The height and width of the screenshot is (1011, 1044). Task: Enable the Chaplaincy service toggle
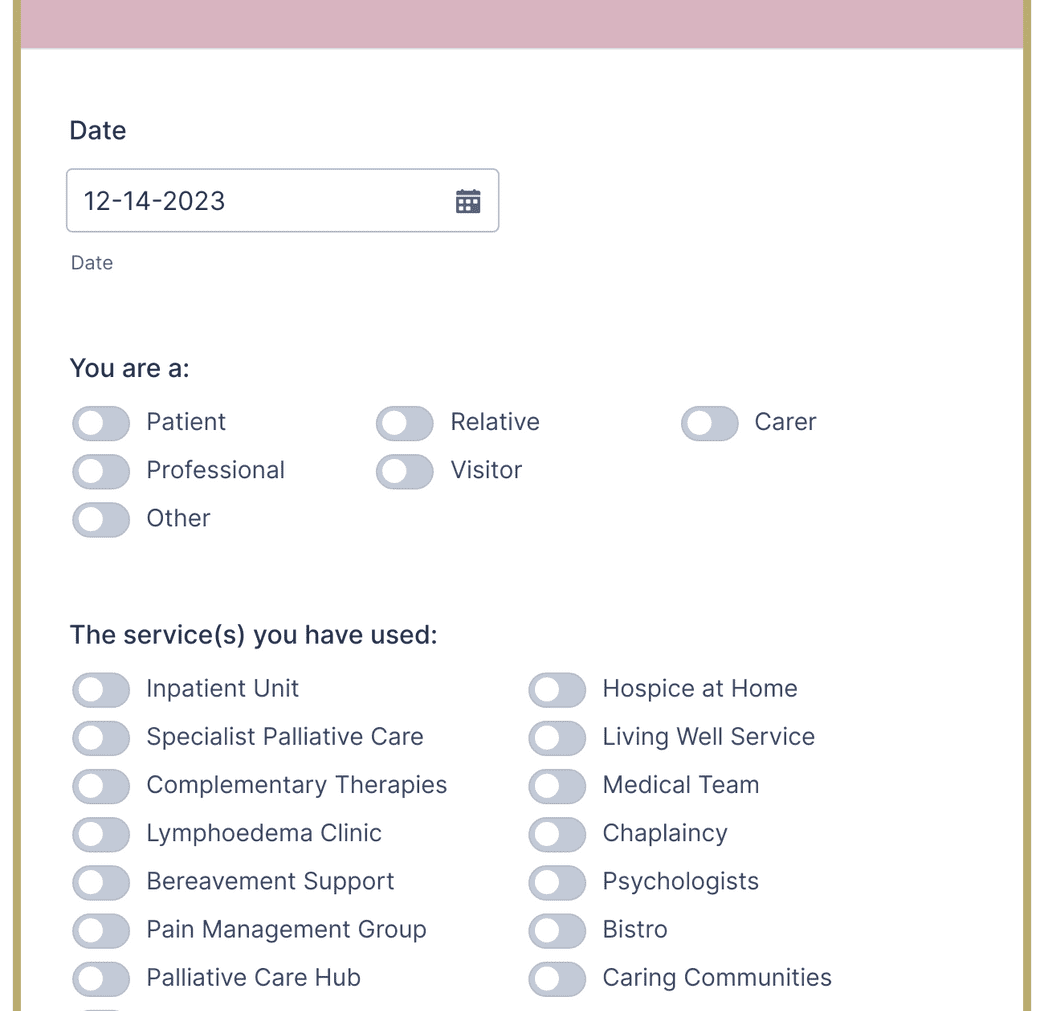point(557,834)
